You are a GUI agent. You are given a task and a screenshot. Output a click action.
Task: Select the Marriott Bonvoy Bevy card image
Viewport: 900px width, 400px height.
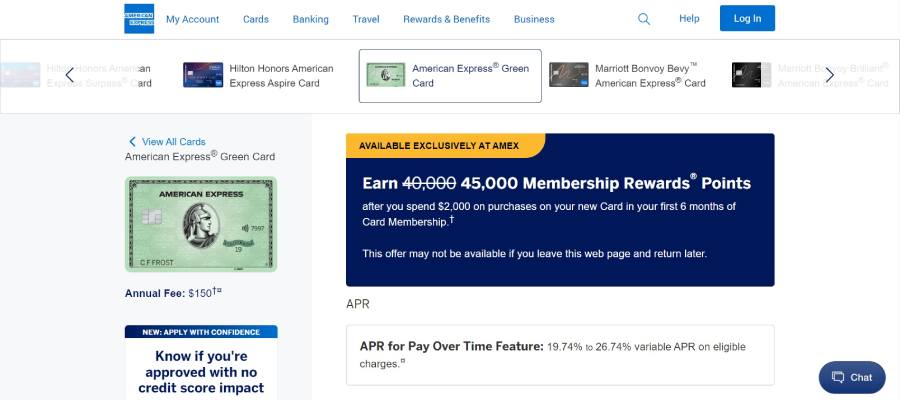pyautogui.click(x=569, y=75)
